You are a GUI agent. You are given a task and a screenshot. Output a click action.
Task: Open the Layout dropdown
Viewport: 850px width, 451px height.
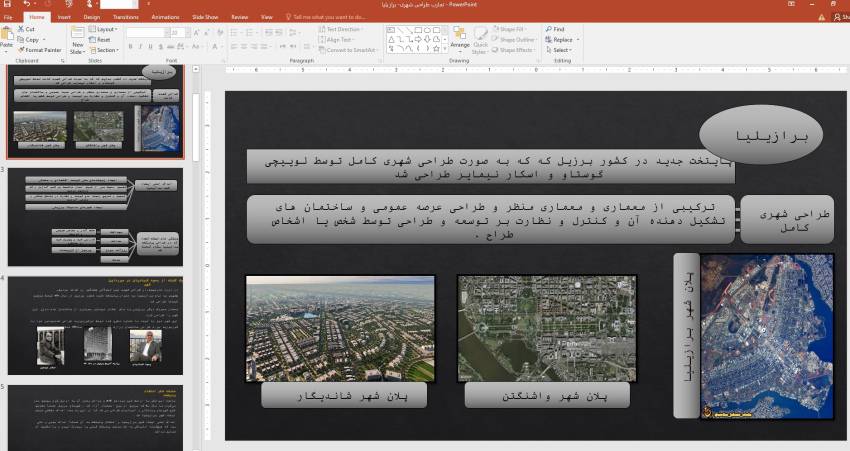pos(106,29)
